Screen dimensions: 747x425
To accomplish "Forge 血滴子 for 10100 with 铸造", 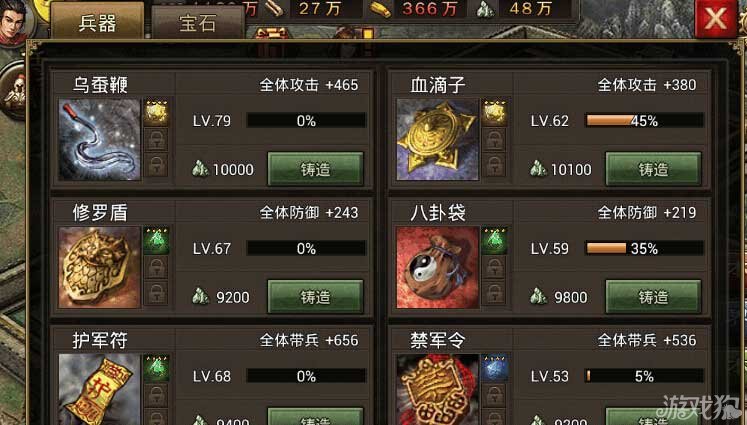I will [653, 169].
